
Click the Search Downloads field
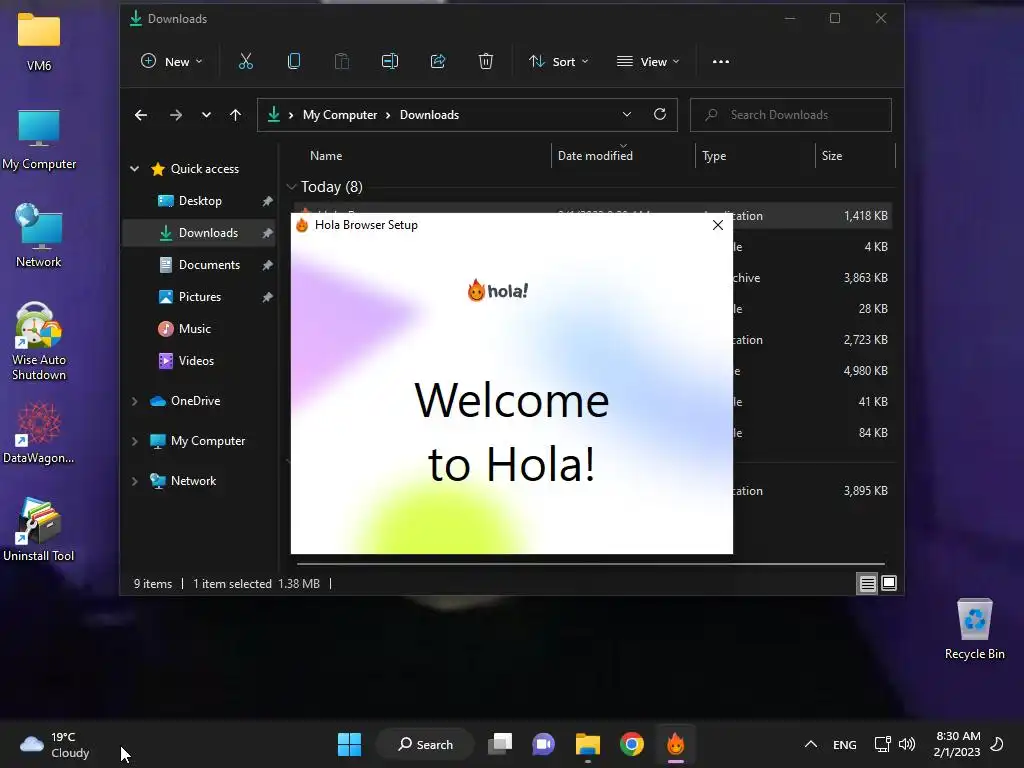(791, 115)
